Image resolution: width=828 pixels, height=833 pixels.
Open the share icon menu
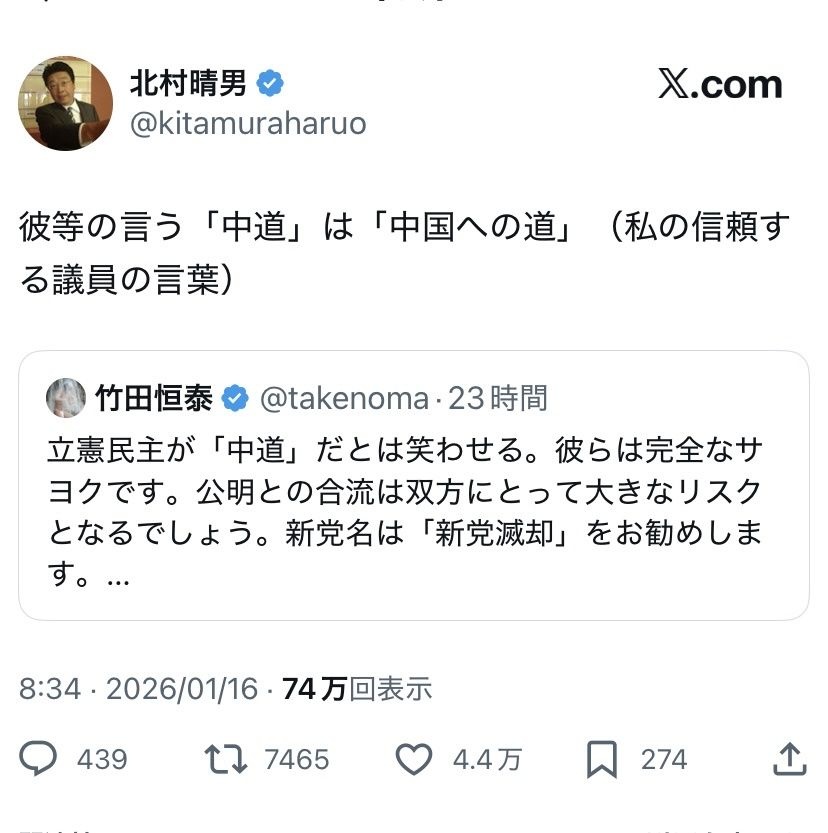click(x=789, y=760)
